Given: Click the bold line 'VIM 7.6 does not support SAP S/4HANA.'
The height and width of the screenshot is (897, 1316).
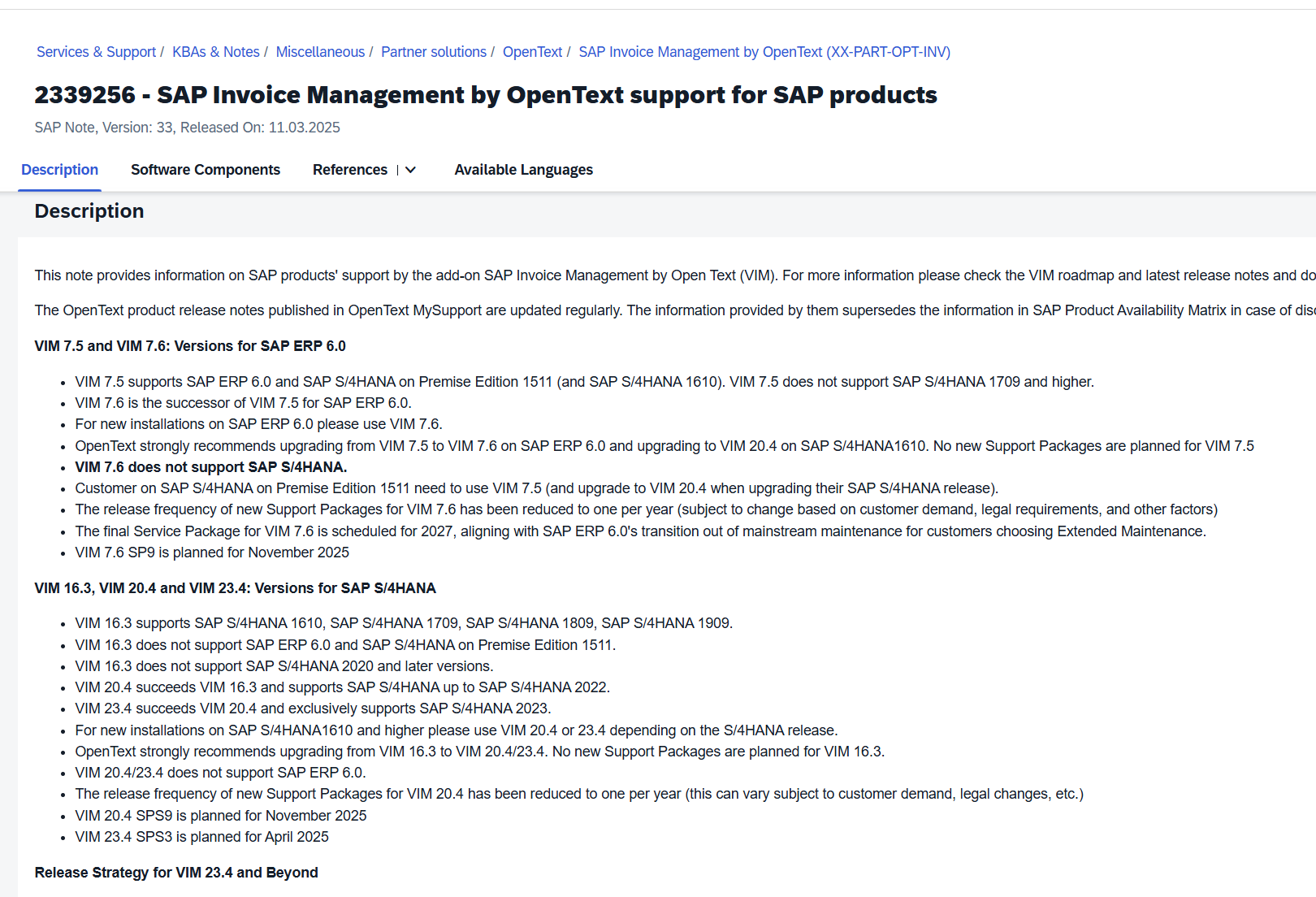Looking at the screenshot, I should tap(211, 467).
